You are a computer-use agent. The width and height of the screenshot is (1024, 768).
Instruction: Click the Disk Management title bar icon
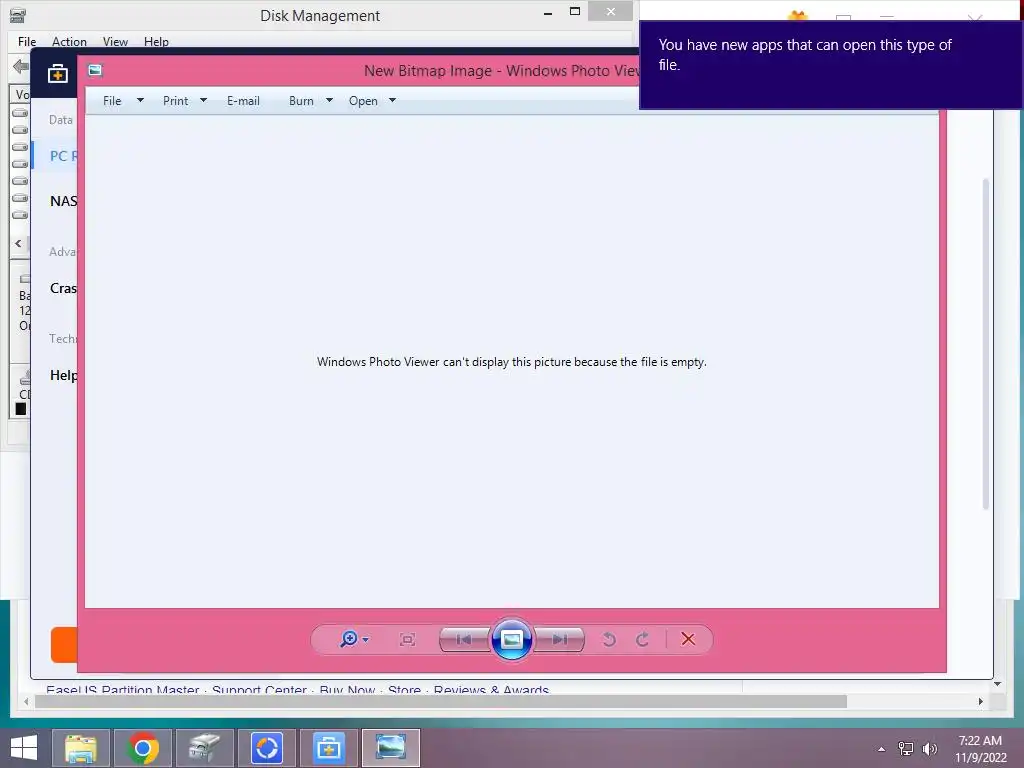tap(18, 15)
